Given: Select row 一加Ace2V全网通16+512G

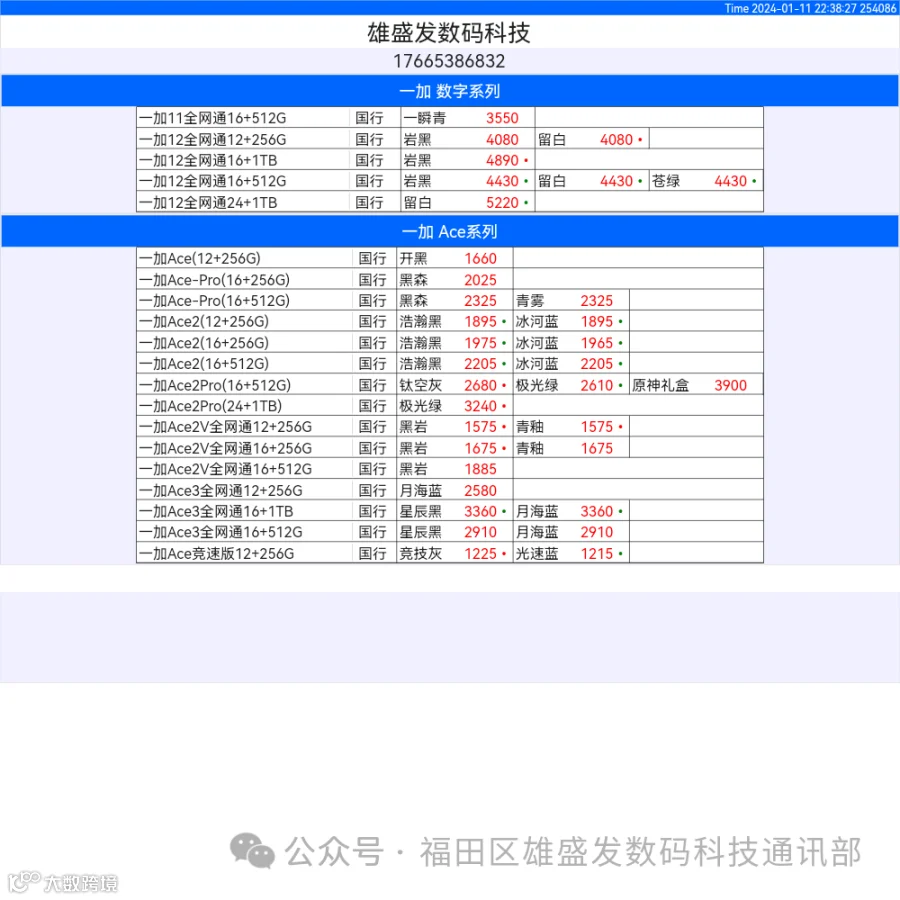Looking at the screenshot, I should click(x=450, y=469).
